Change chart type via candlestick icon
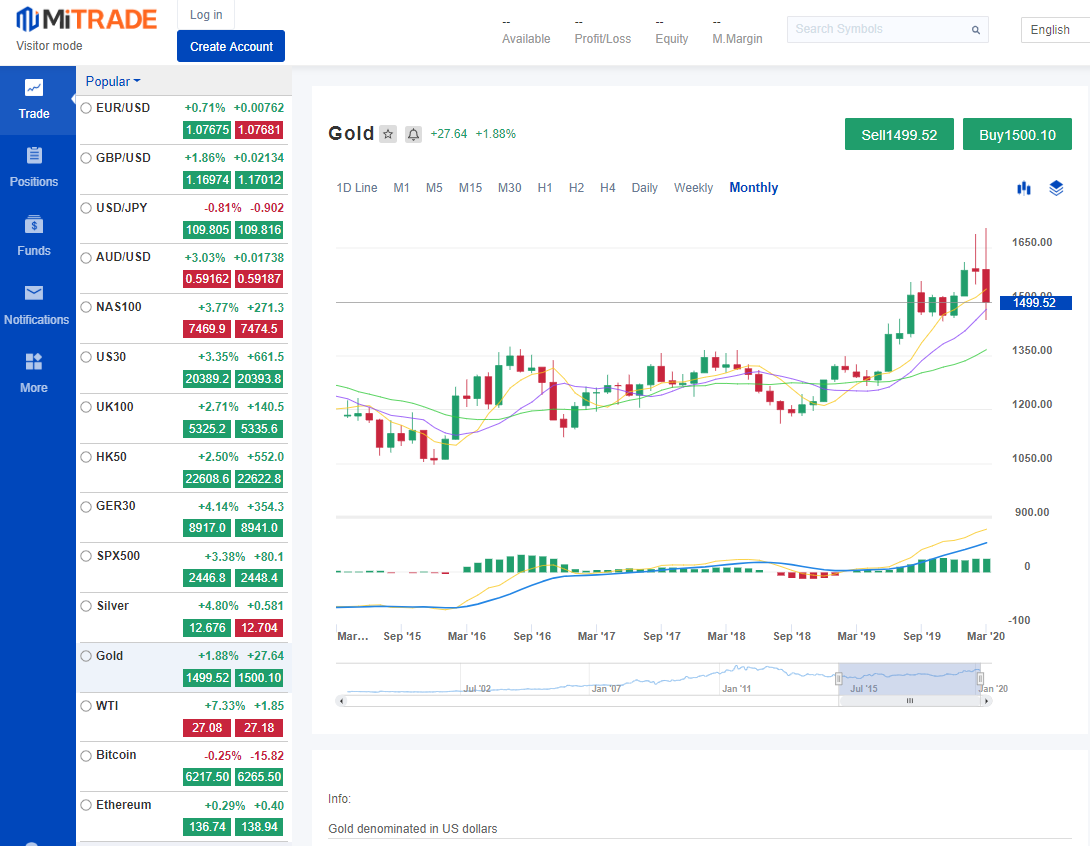 (1023, 188)
